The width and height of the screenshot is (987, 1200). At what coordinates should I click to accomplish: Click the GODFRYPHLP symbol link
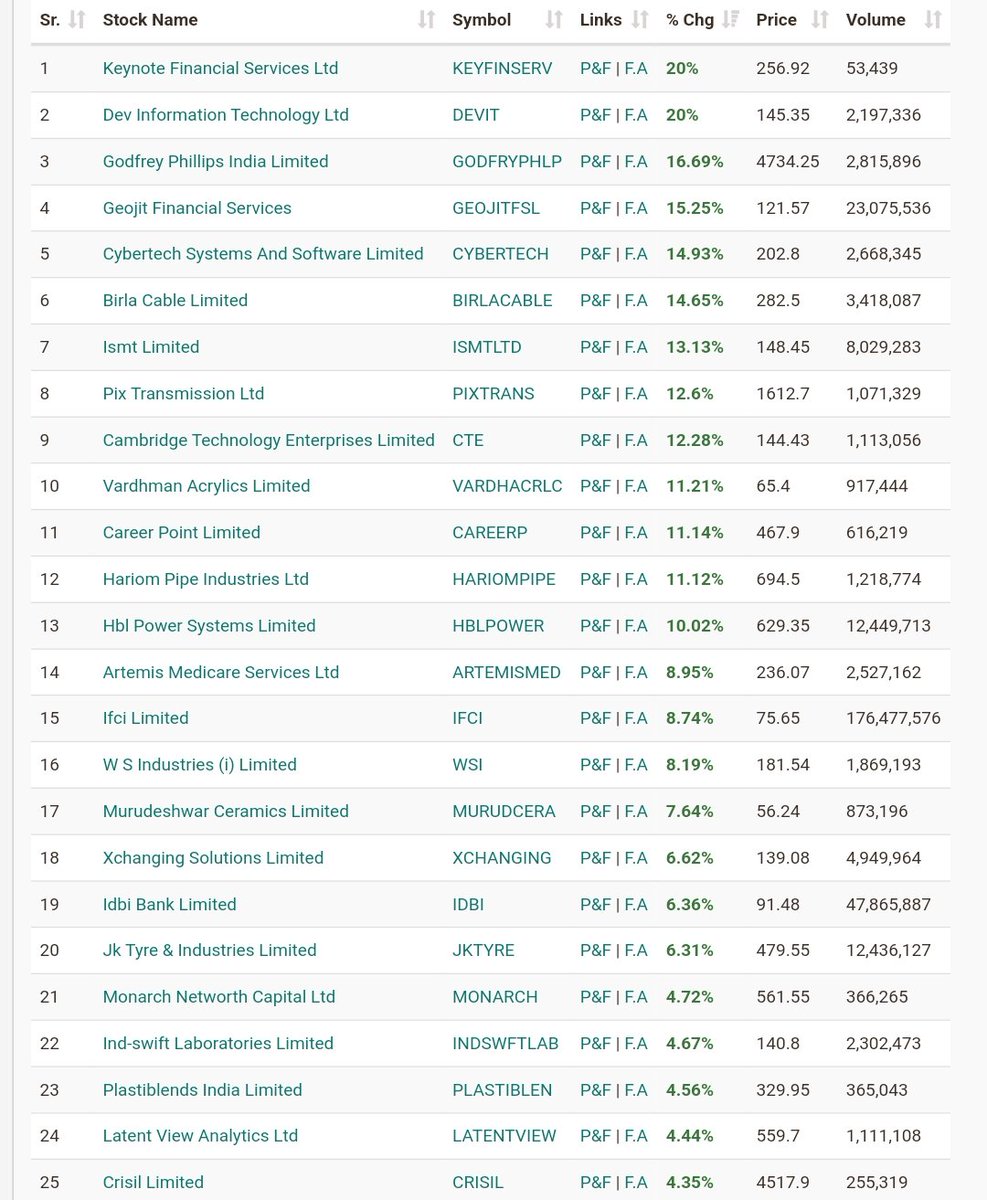pos(507,161)
